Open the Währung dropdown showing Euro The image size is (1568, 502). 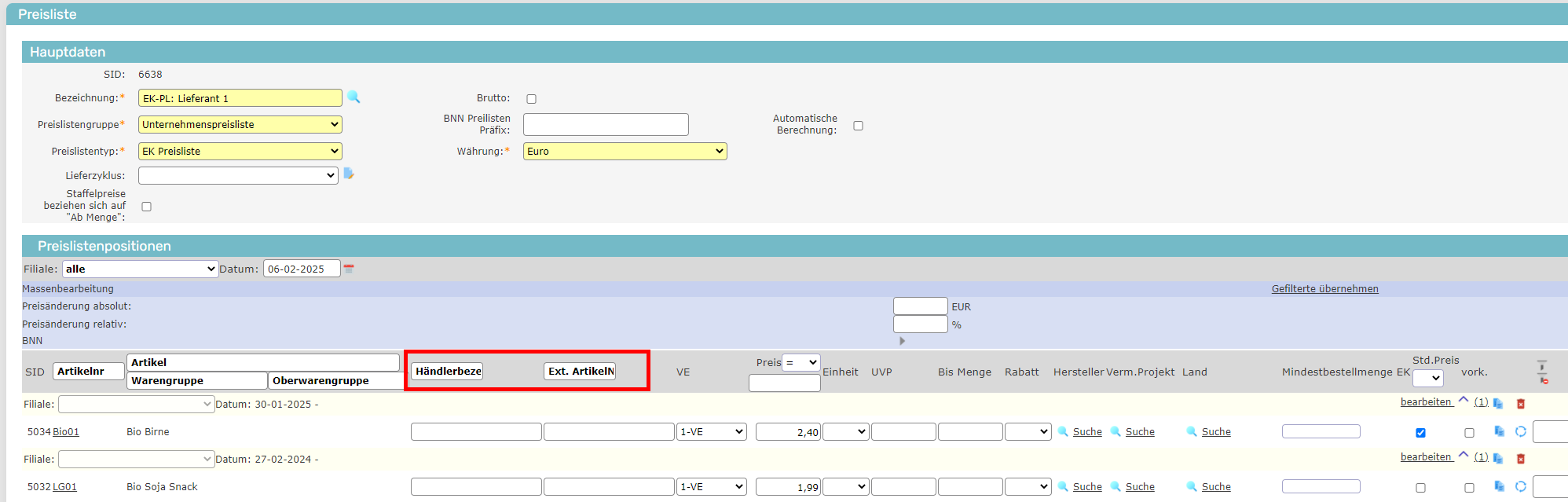pyautogui.click(x=625, y=151)
